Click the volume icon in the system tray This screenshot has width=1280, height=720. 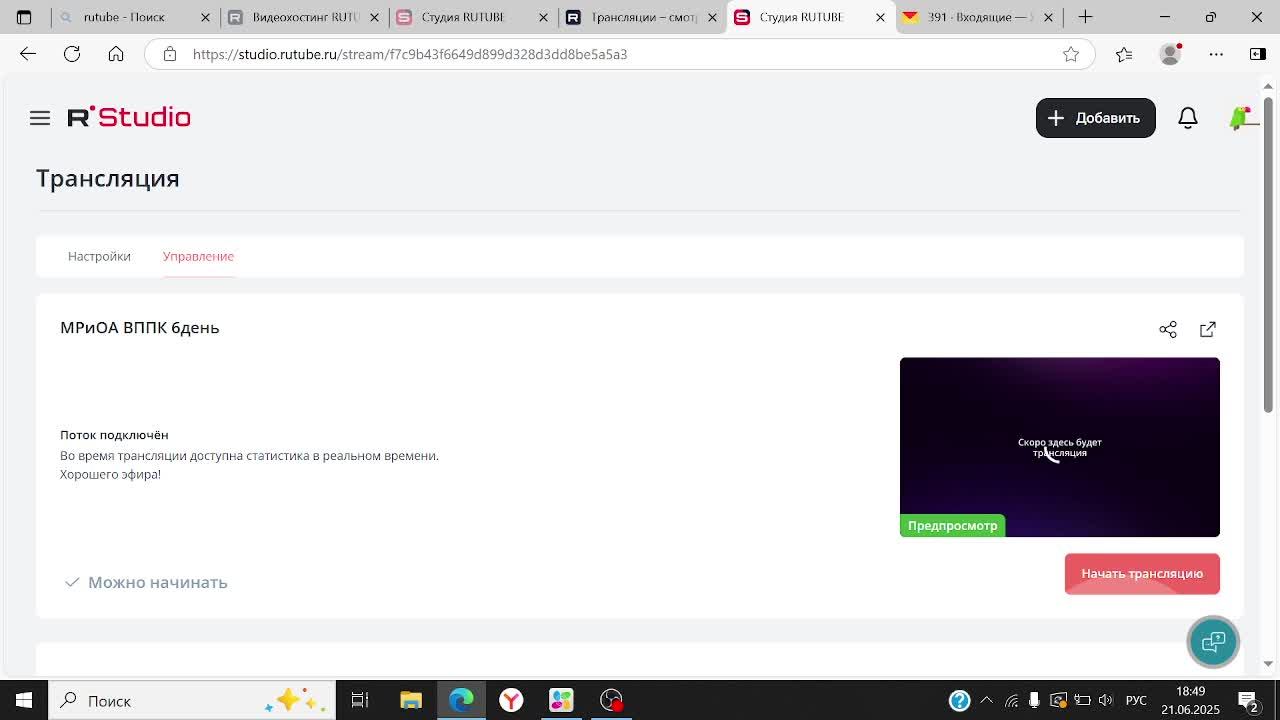(x=1106, y=700)
